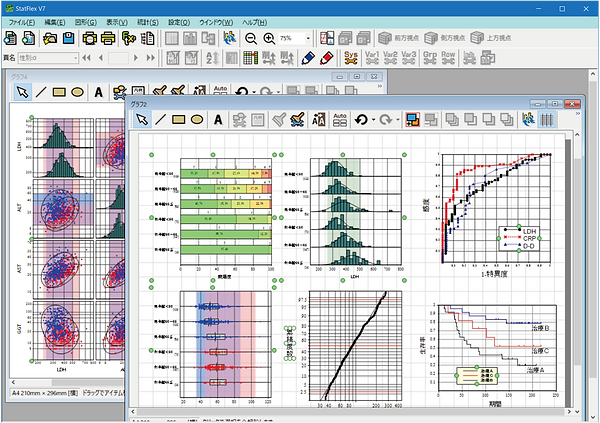600x423 pixels.
Task: Toggle the blue pen marker tool
Action: pyautogui.click(x=308, y=58)
